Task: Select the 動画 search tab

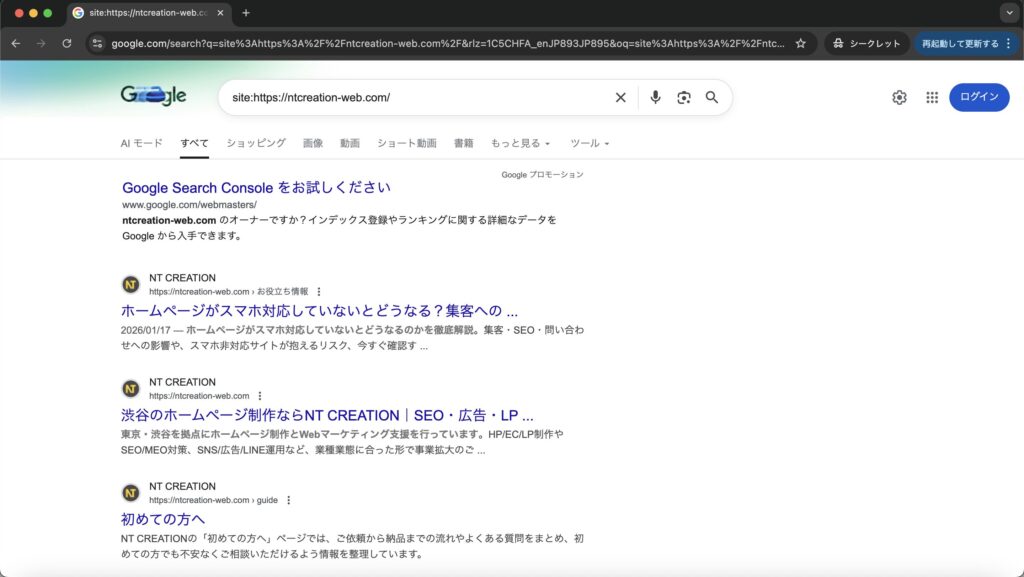Action: tap(349, 143)
